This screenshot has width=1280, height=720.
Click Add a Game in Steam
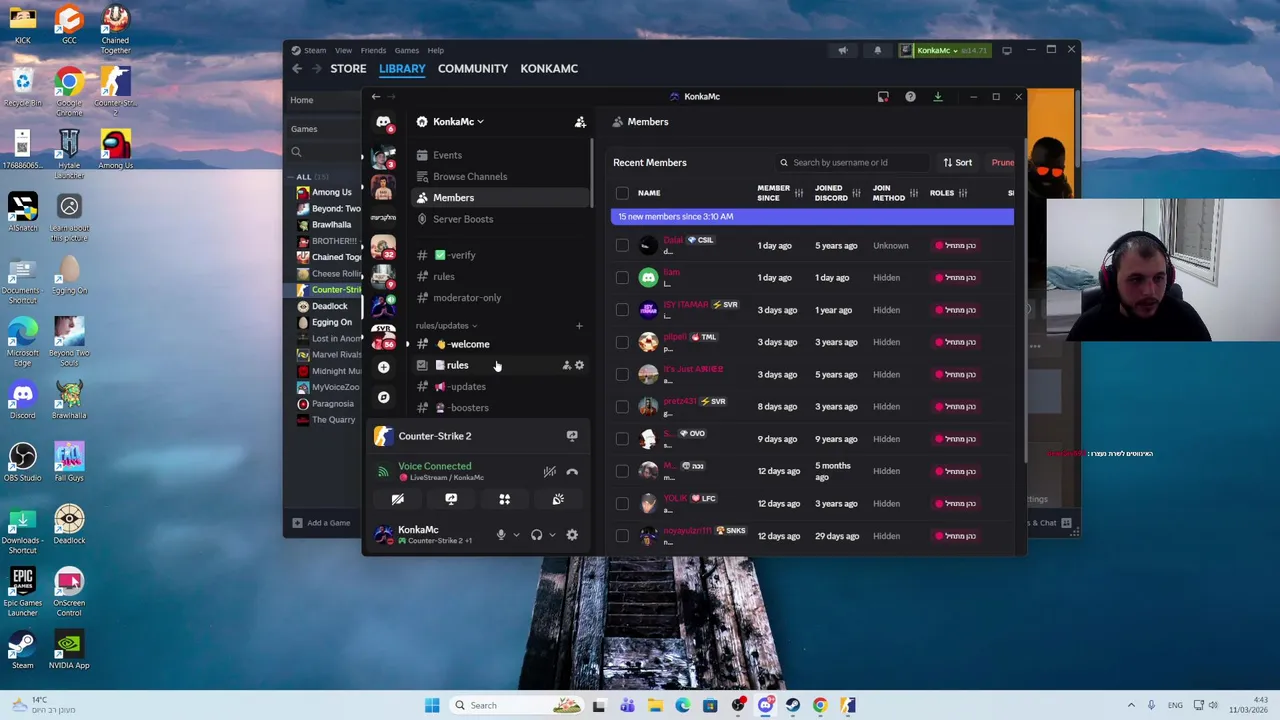(x=321, y=523)
